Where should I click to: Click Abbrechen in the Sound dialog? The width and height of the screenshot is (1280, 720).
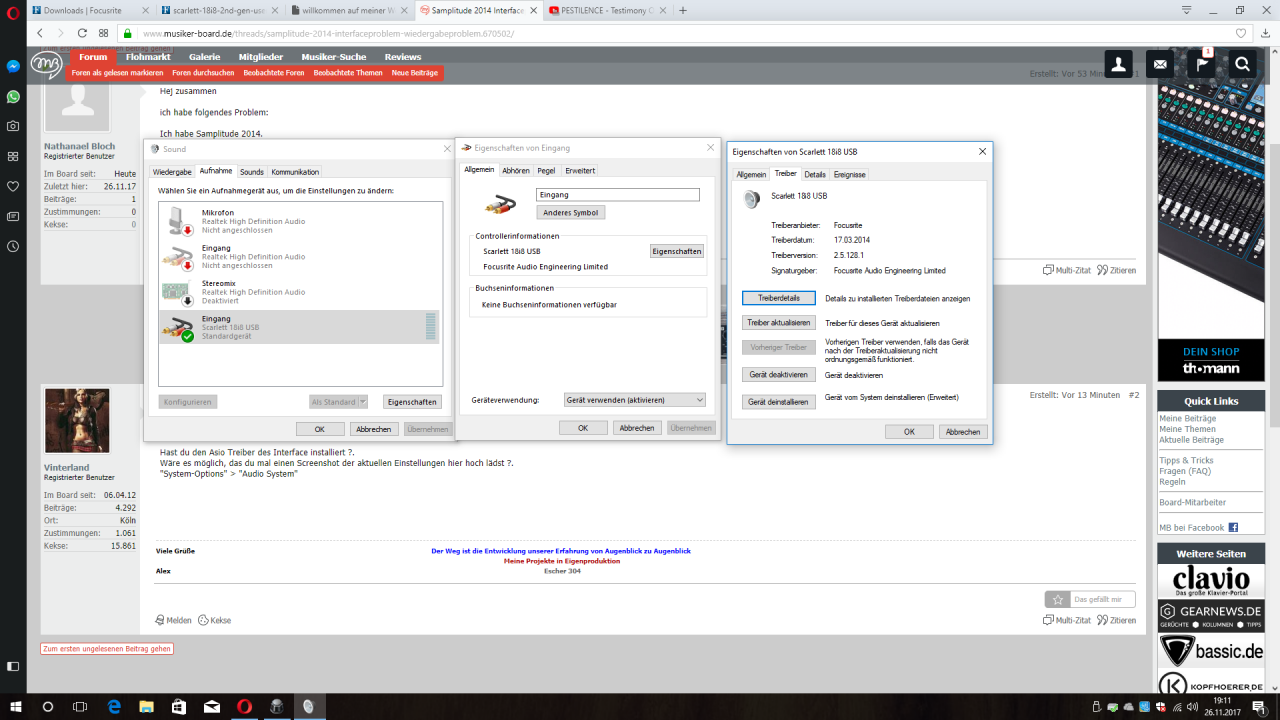[x=374, y=429]
